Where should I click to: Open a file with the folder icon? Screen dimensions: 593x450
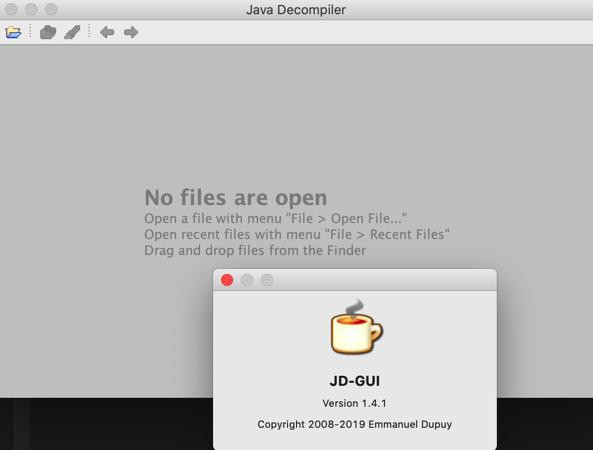click(14, 33)
